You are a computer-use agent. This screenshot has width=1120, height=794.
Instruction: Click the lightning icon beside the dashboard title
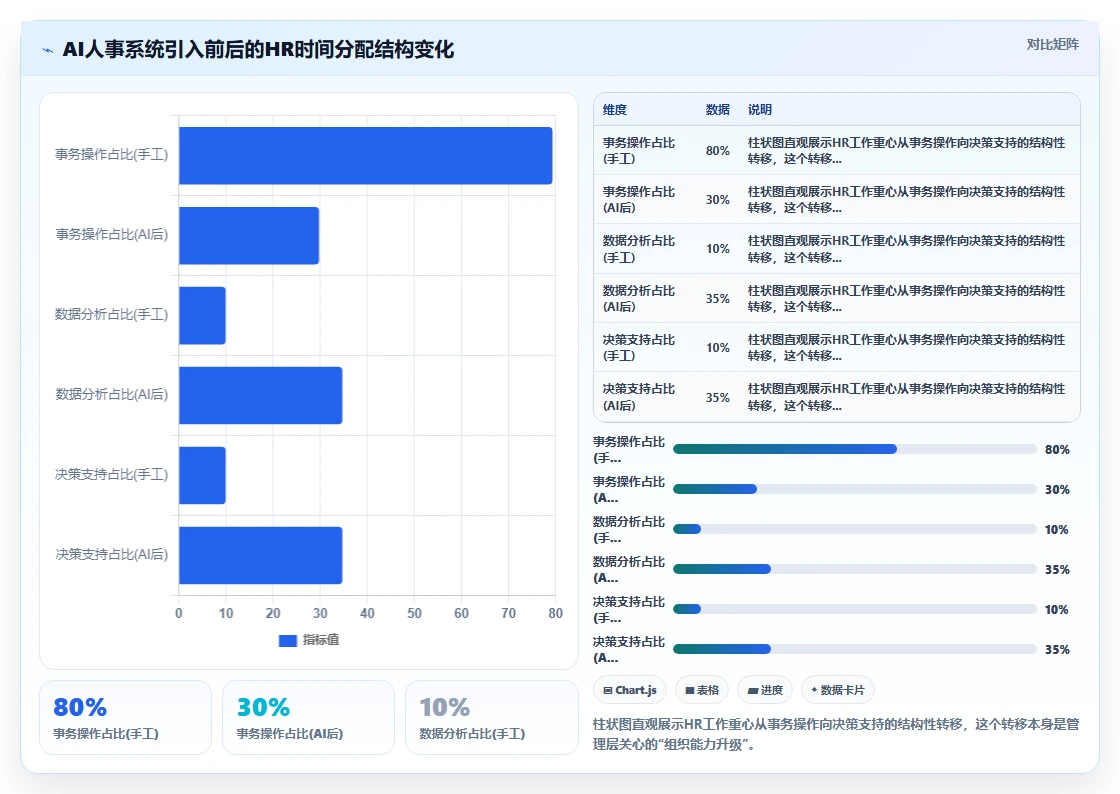(48, 50)
